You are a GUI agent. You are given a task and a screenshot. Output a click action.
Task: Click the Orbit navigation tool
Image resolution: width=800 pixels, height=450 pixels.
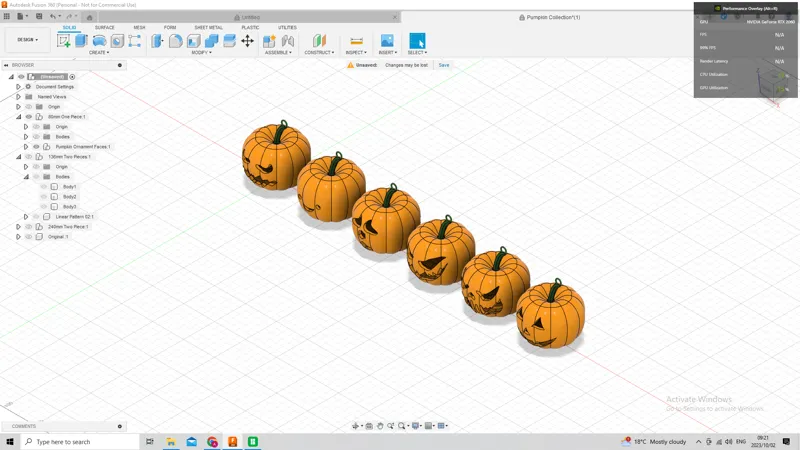click(356, 426)
